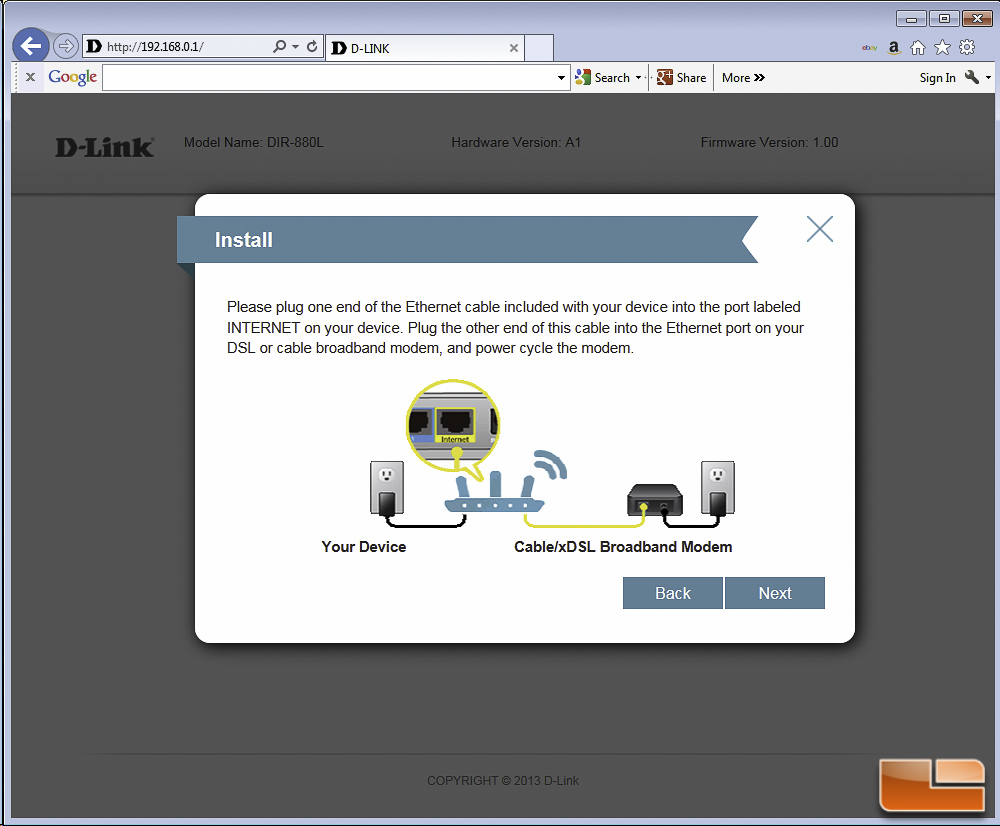
Task: Click the right power outlet illustration
Action: [x=717, y=488]
